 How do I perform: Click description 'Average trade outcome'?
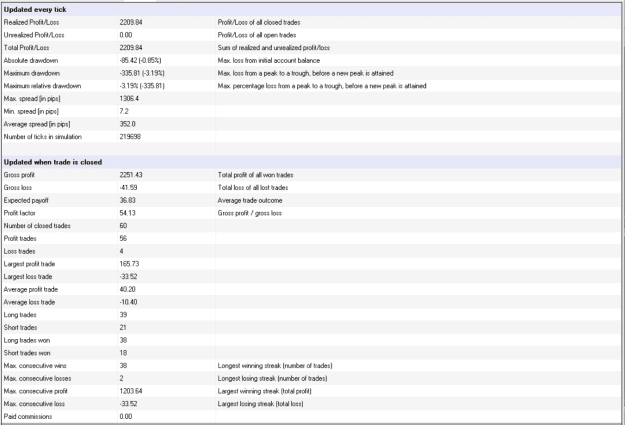pos(250,201)
